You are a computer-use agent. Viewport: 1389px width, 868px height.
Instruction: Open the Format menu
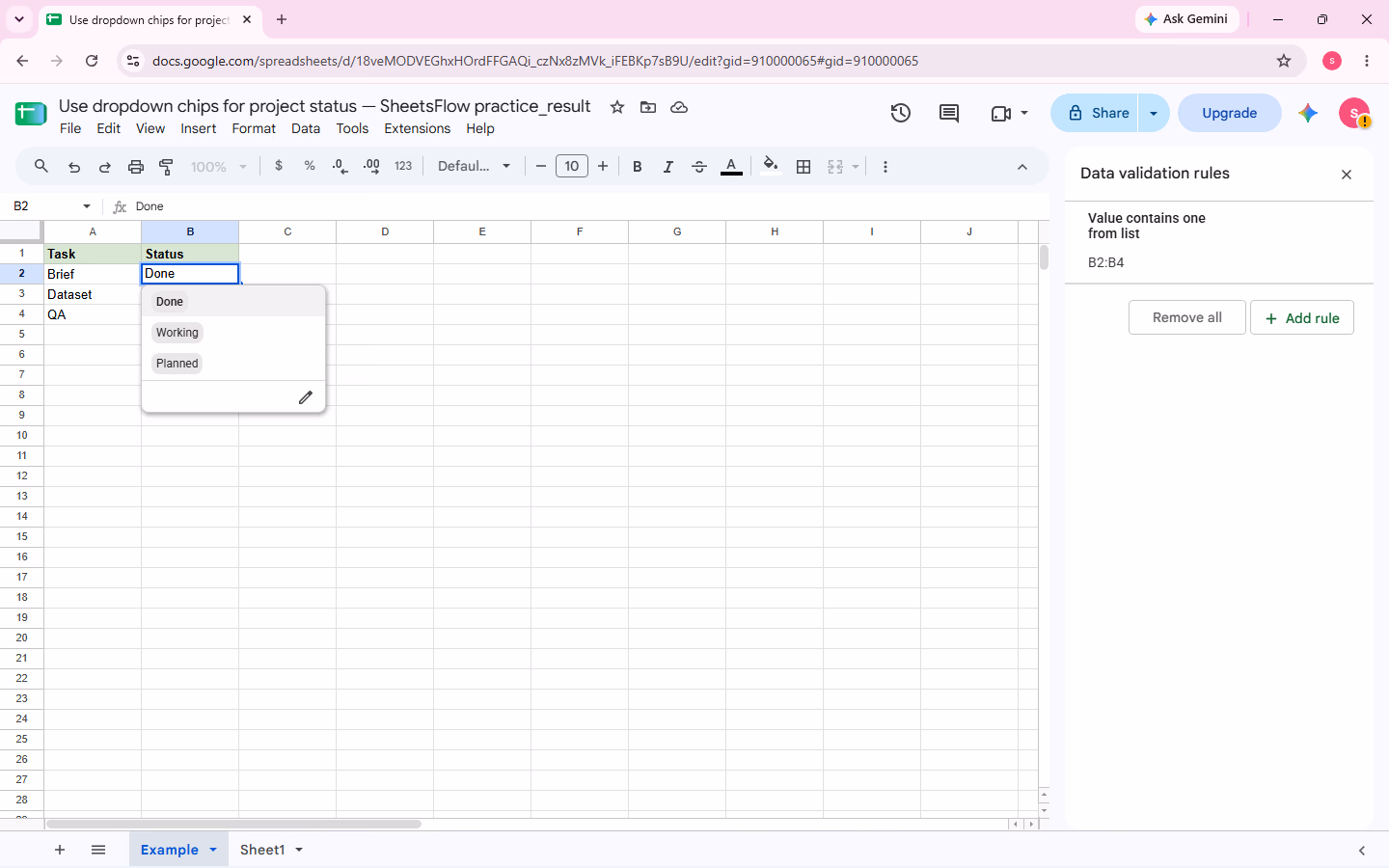tap(254, 128)
